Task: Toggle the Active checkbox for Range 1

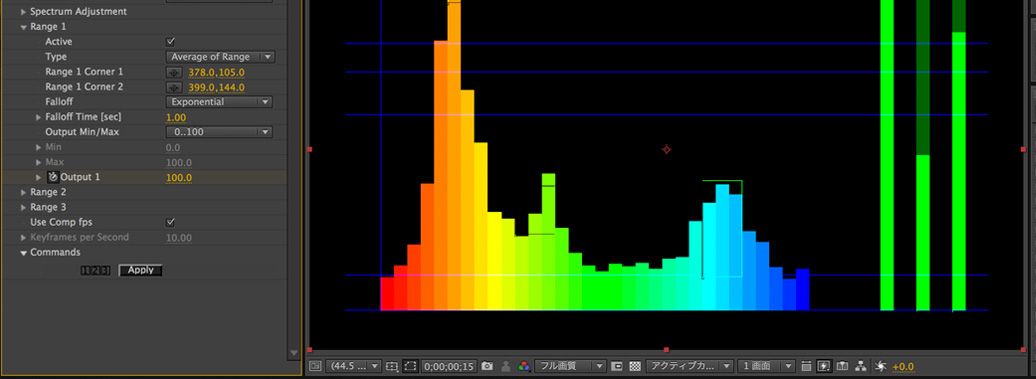Action: pos(170,42)
